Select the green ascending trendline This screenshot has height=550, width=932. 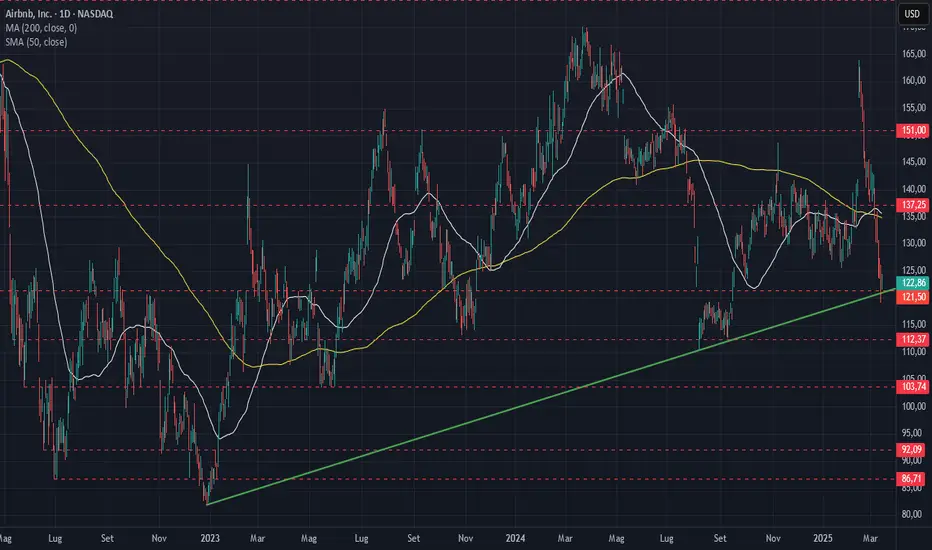(x=550, y=397)
